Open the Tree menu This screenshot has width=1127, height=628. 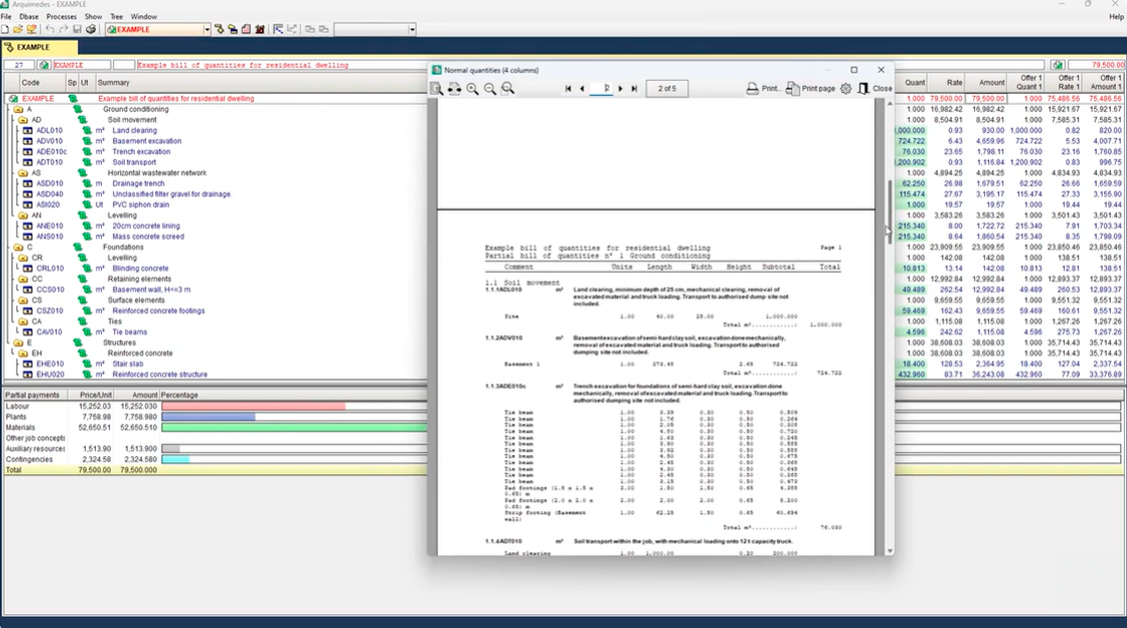click(117, 17)
